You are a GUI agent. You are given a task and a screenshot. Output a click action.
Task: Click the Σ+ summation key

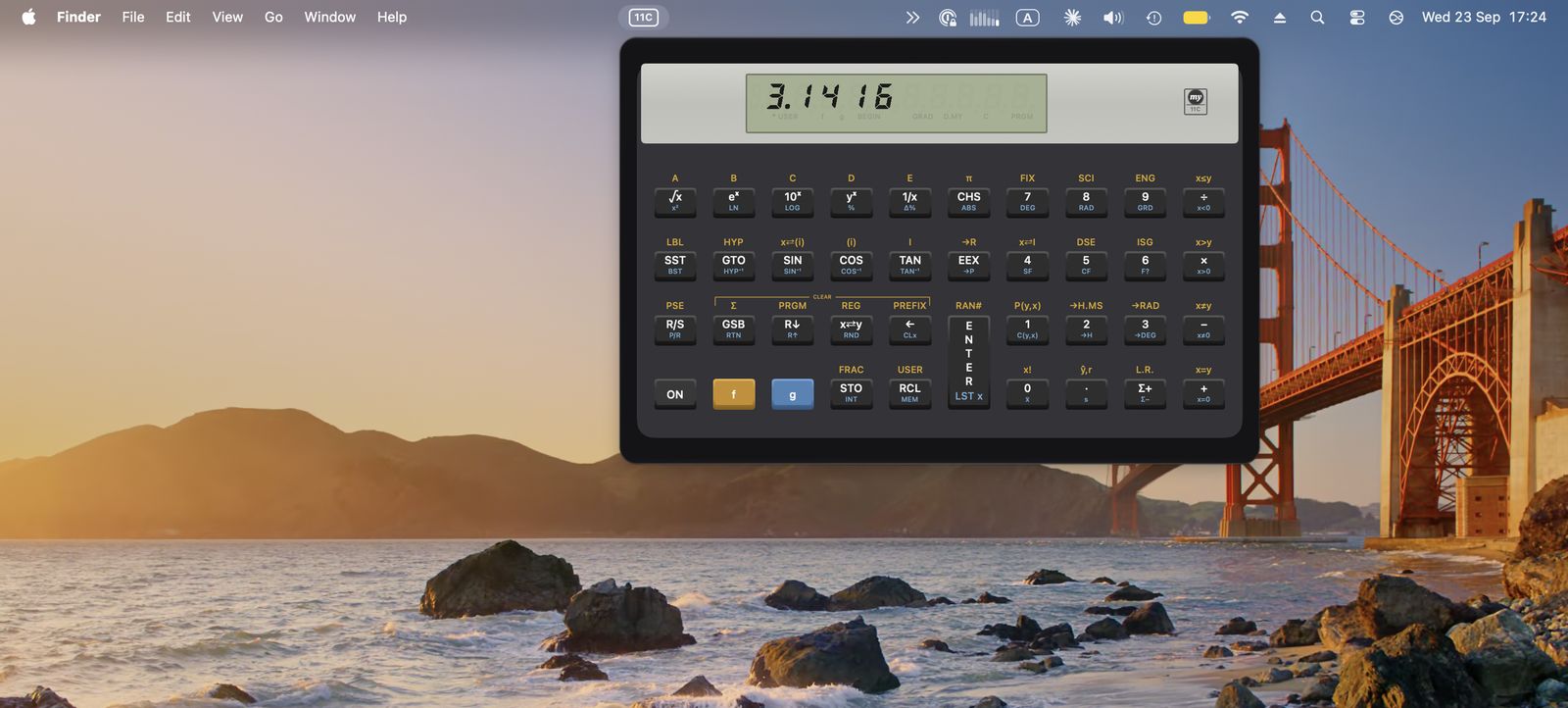coord(1146,393)
